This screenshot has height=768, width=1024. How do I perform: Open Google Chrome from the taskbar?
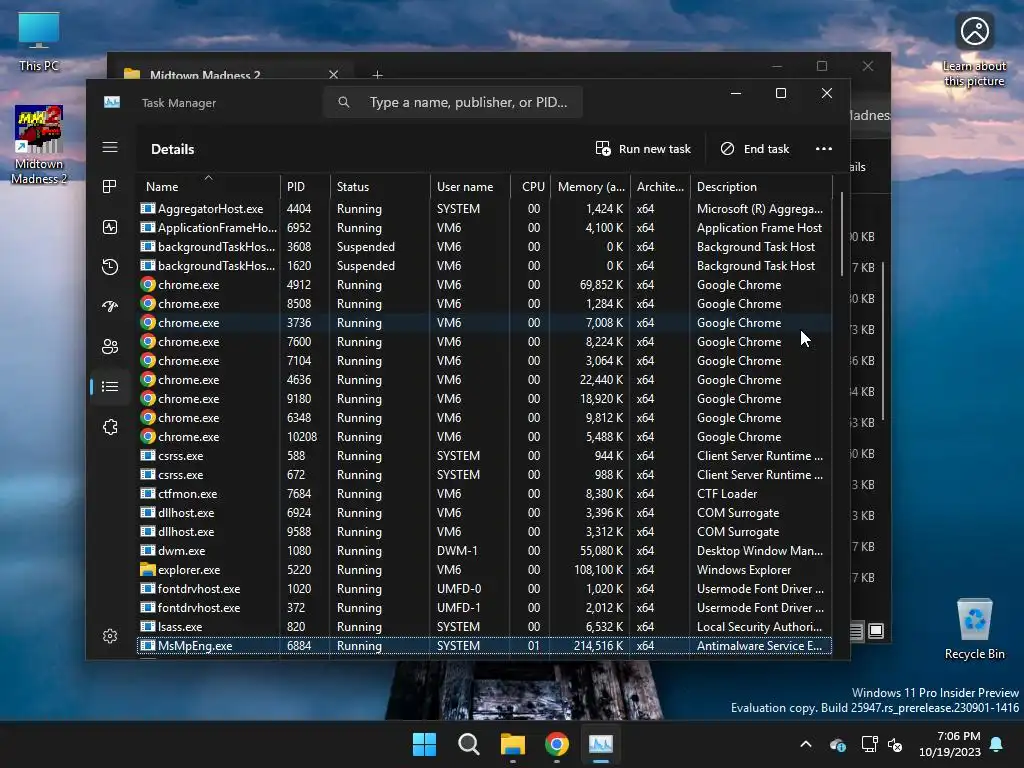point(556,744)
